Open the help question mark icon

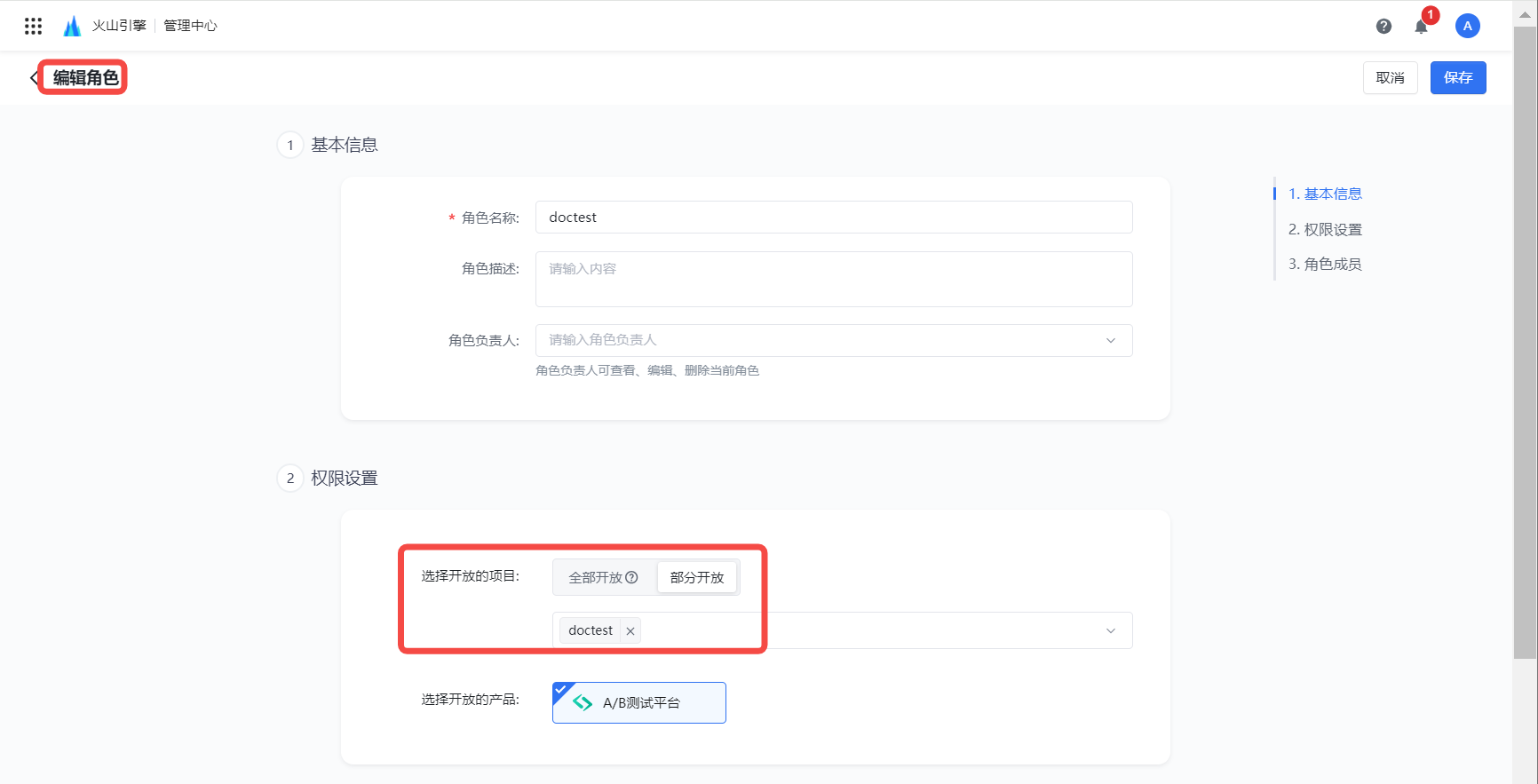click(x=1383, y=26)
